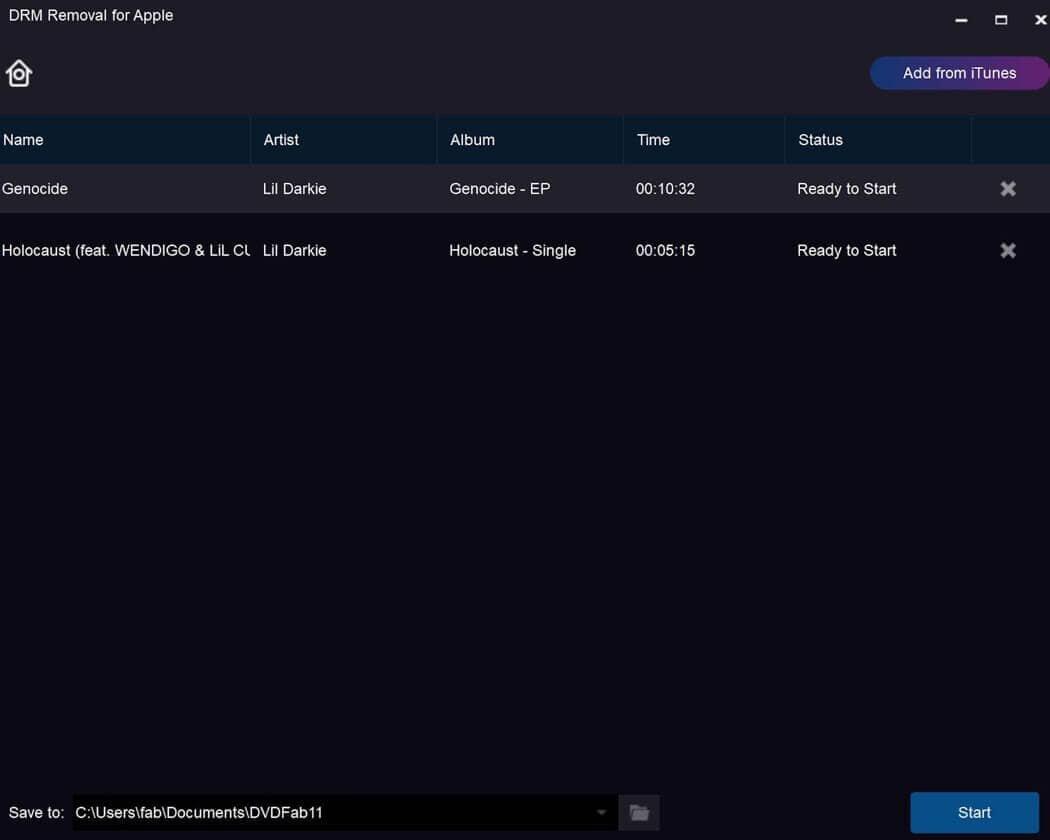This screenshot has height=840, width=1050.
Task: Select the Holocaust (feat. WENDIGO track name
Action: tap(125, 251)
